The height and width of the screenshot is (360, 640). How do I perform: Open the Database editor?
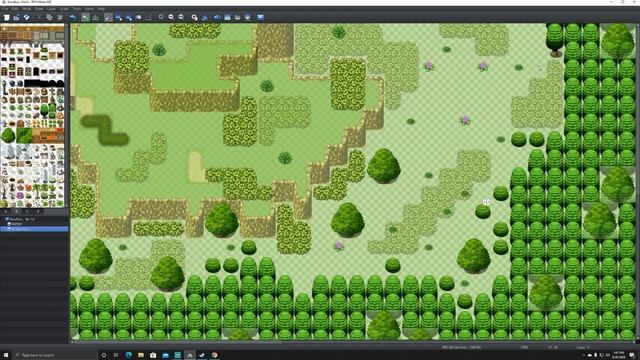[x=194, y=17]
